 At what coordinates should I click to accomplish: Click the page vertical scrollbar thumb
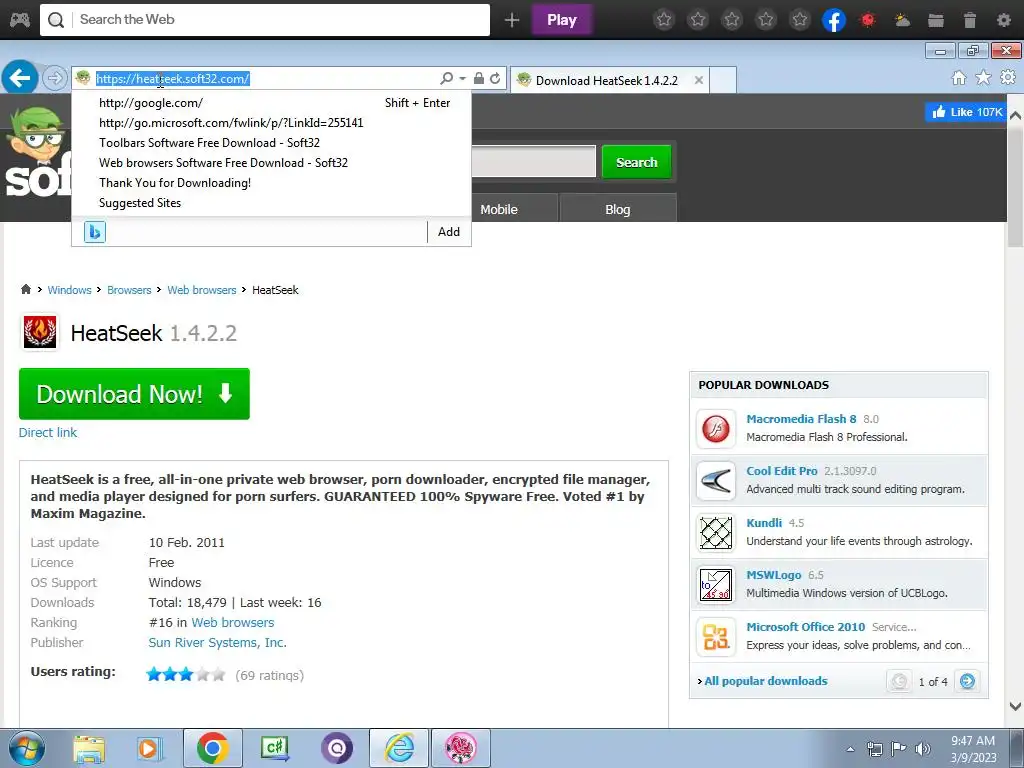click(1015, 187)
